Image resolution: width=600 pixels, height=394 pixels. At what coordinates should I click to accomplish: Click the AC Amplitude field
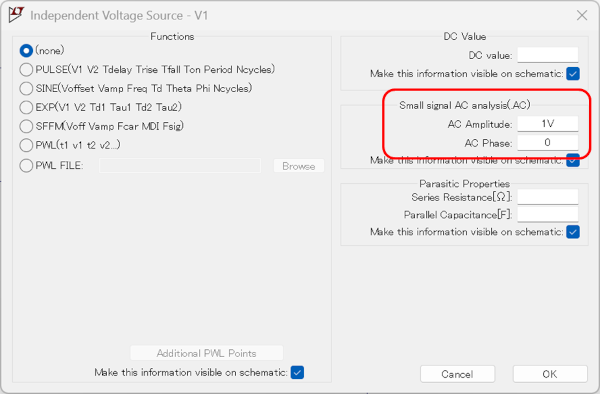pyautogui.click(x=548, y=124)
